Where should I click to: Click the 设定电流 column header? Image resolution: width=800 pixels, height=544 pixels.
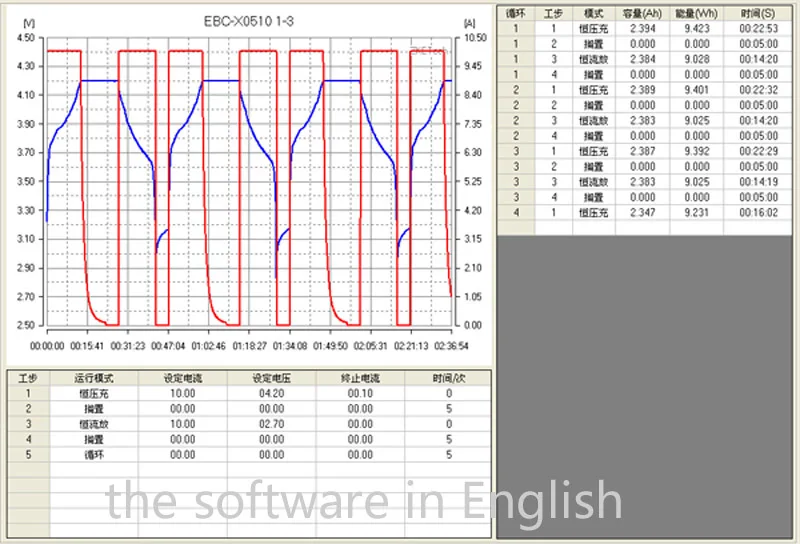[183, 378]
